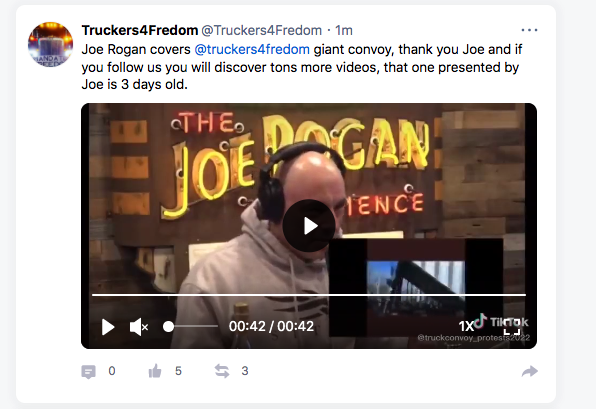Play video with the large center button
Image resolution: width=596 pixels, height=409 pixels.
click(x=309, y=226)
